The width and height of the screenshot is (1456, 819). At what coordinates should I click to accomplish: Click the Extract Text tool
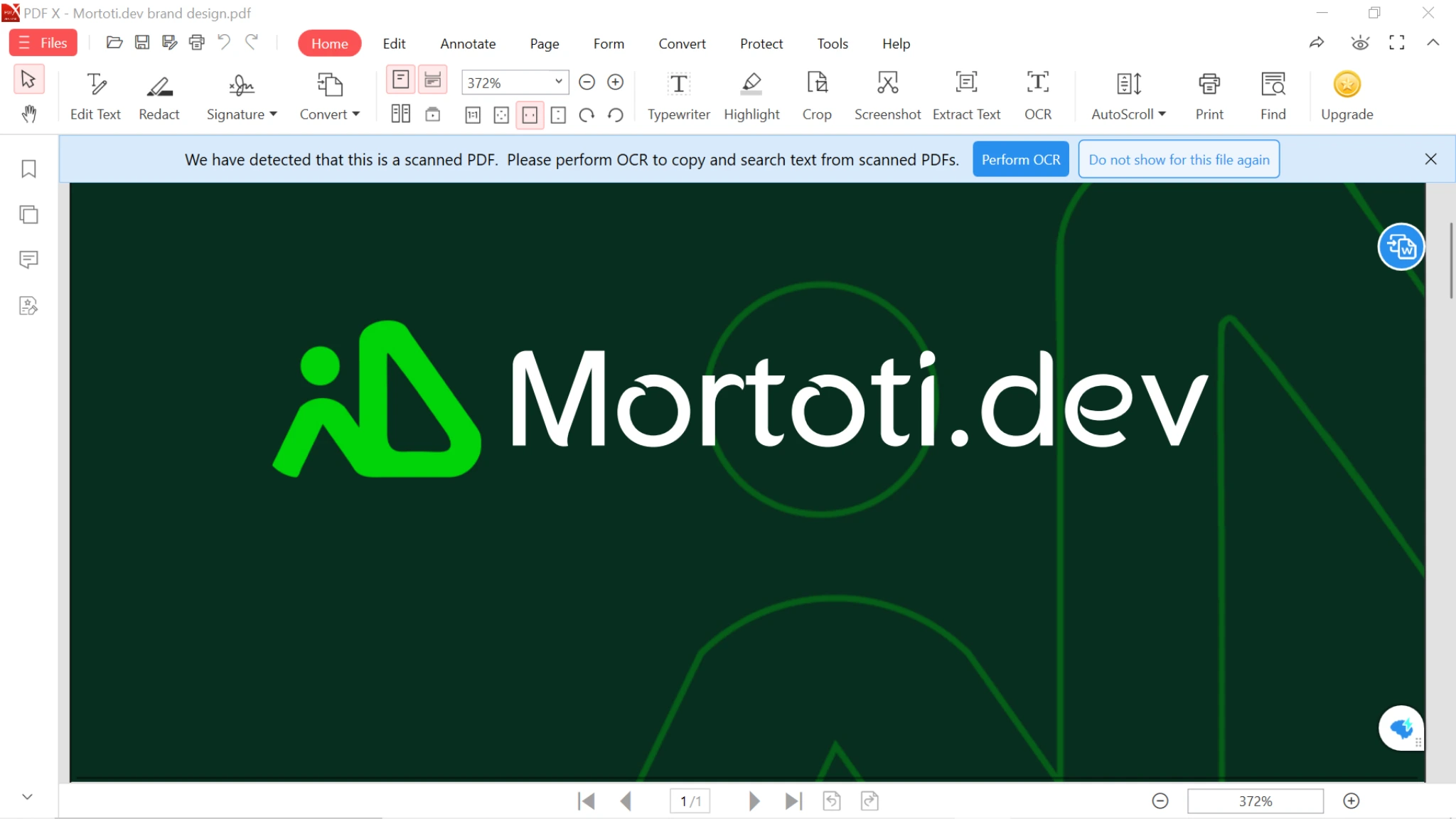click(966, 97)
